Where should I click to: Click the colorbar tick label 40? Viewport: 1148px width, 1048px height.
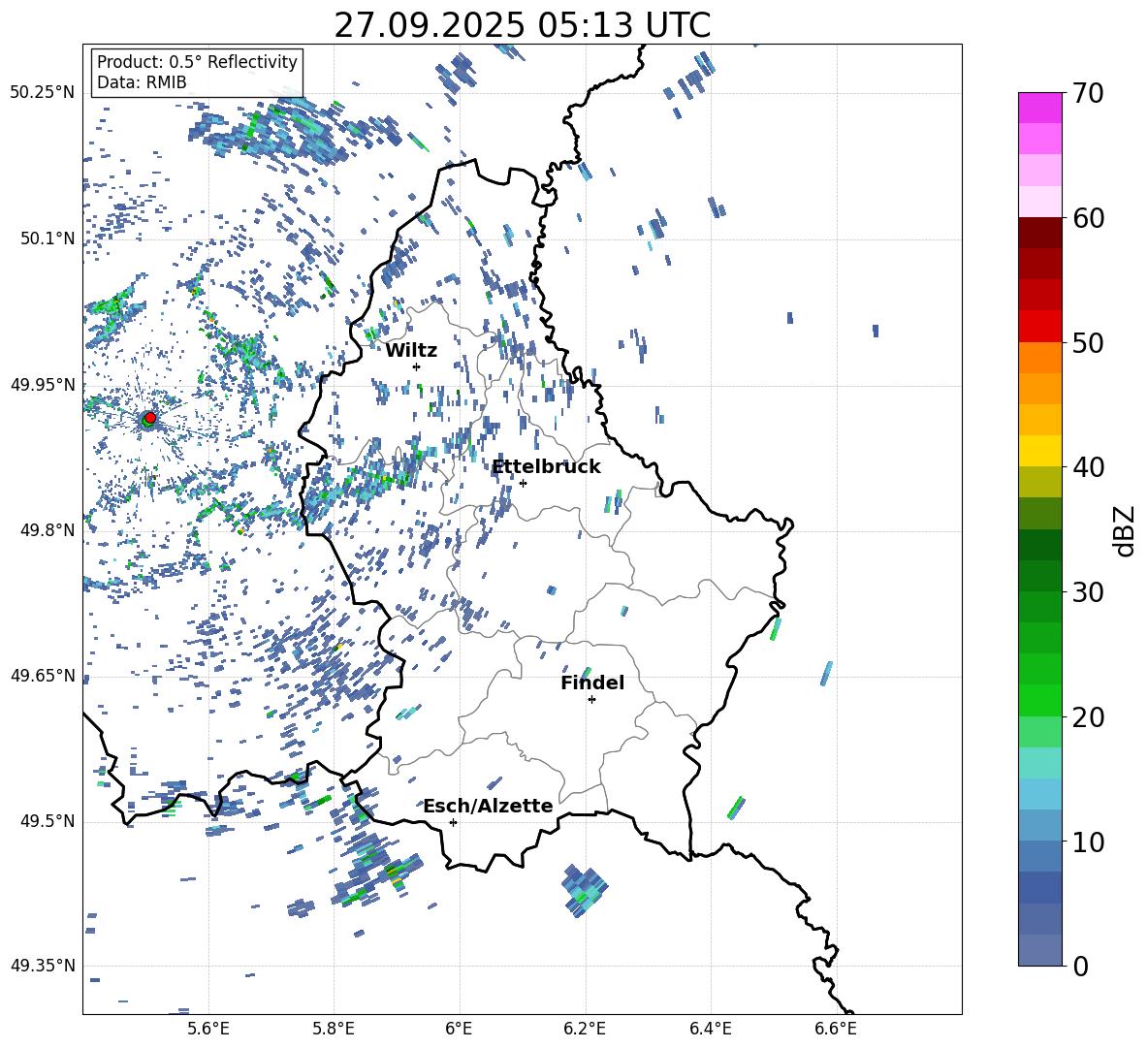click(1088, 467)
